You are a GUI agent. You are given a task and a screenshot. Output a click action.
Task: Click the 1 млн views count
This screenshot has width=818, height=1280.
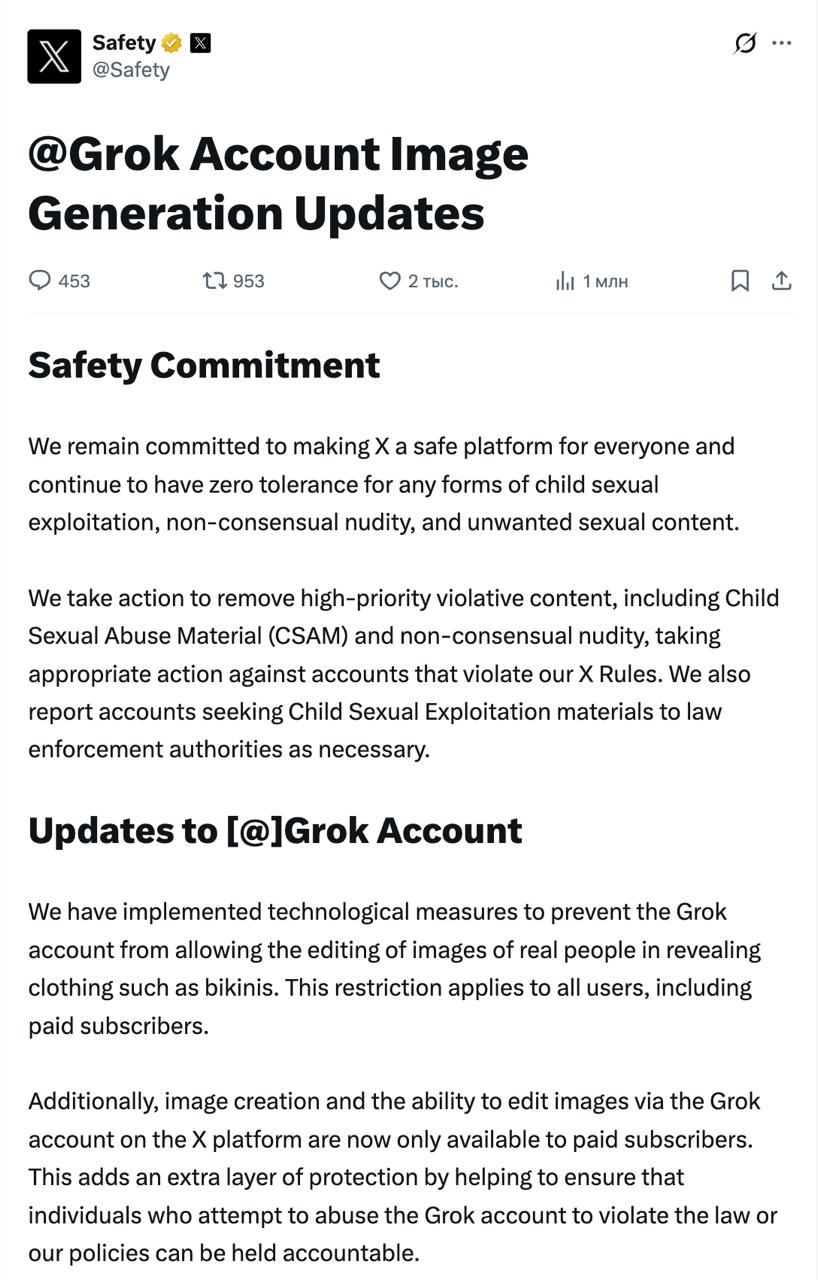pos(606,281)
